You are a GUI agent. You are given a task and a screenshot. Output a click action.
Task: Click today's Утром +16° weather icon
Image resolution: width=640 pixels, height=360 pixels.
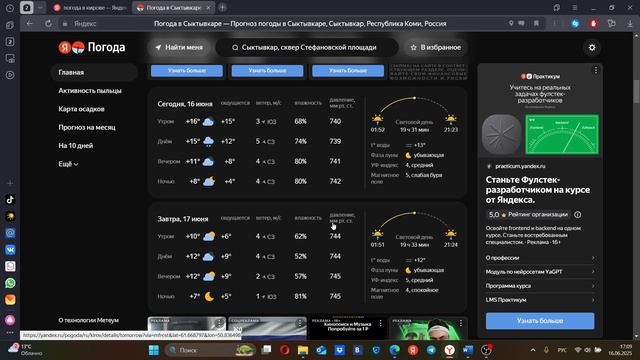tap(208, 122)
